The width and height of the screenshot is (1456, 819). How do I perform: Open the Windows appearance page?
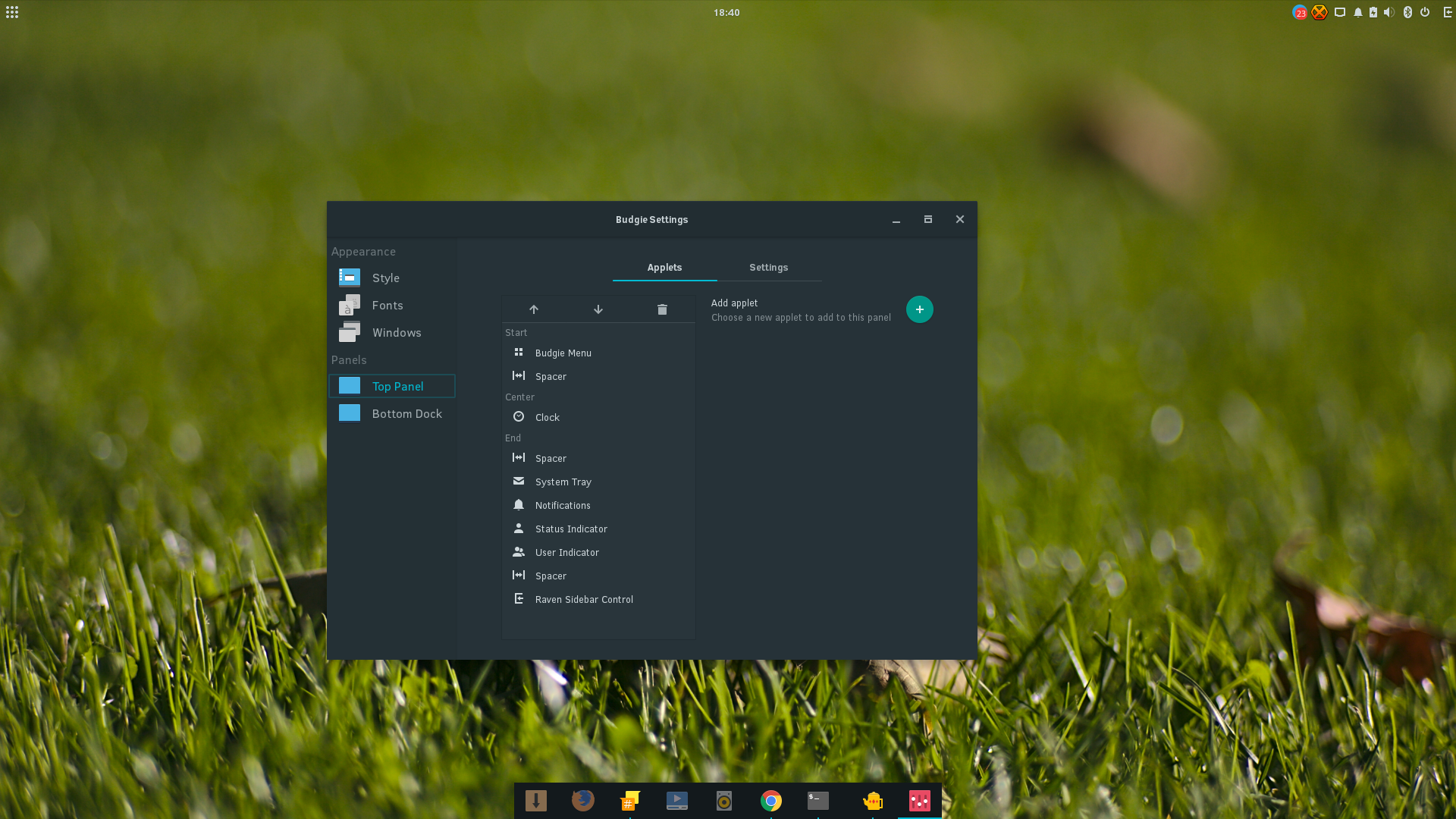point(392,333)
